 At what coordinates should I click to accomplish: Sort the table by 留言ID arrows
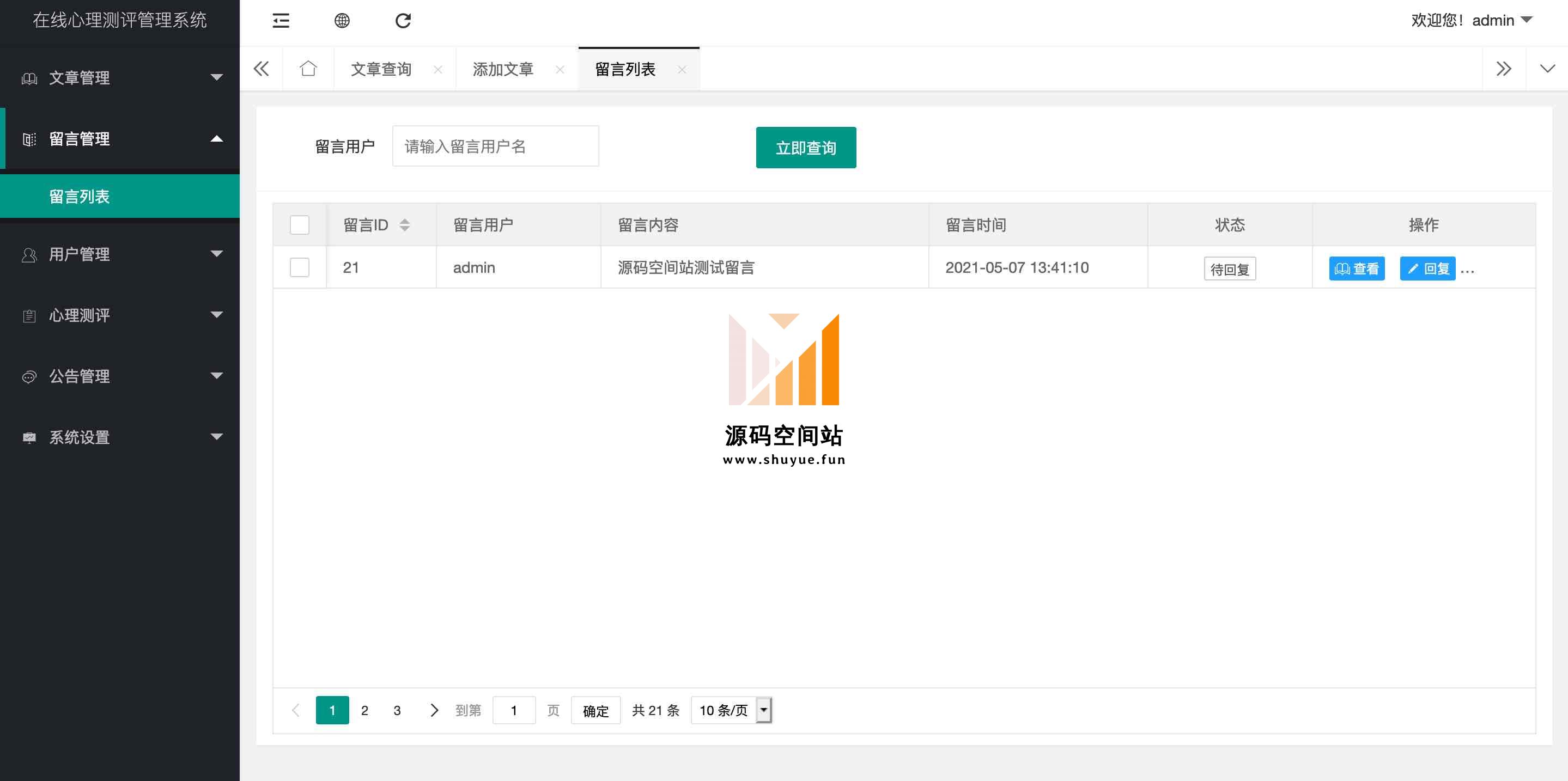pos(405,225)
